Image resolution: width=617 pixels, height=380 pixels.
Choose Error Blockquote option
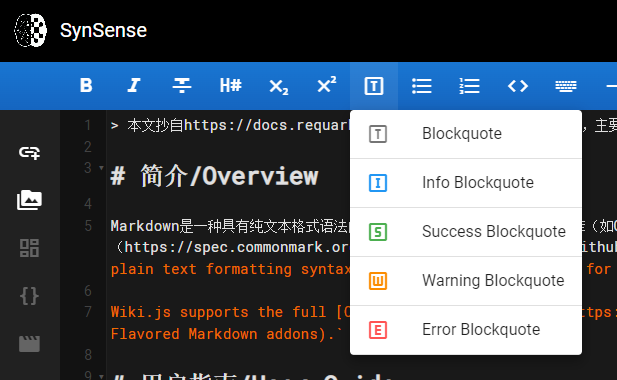[x=466, y=330]
